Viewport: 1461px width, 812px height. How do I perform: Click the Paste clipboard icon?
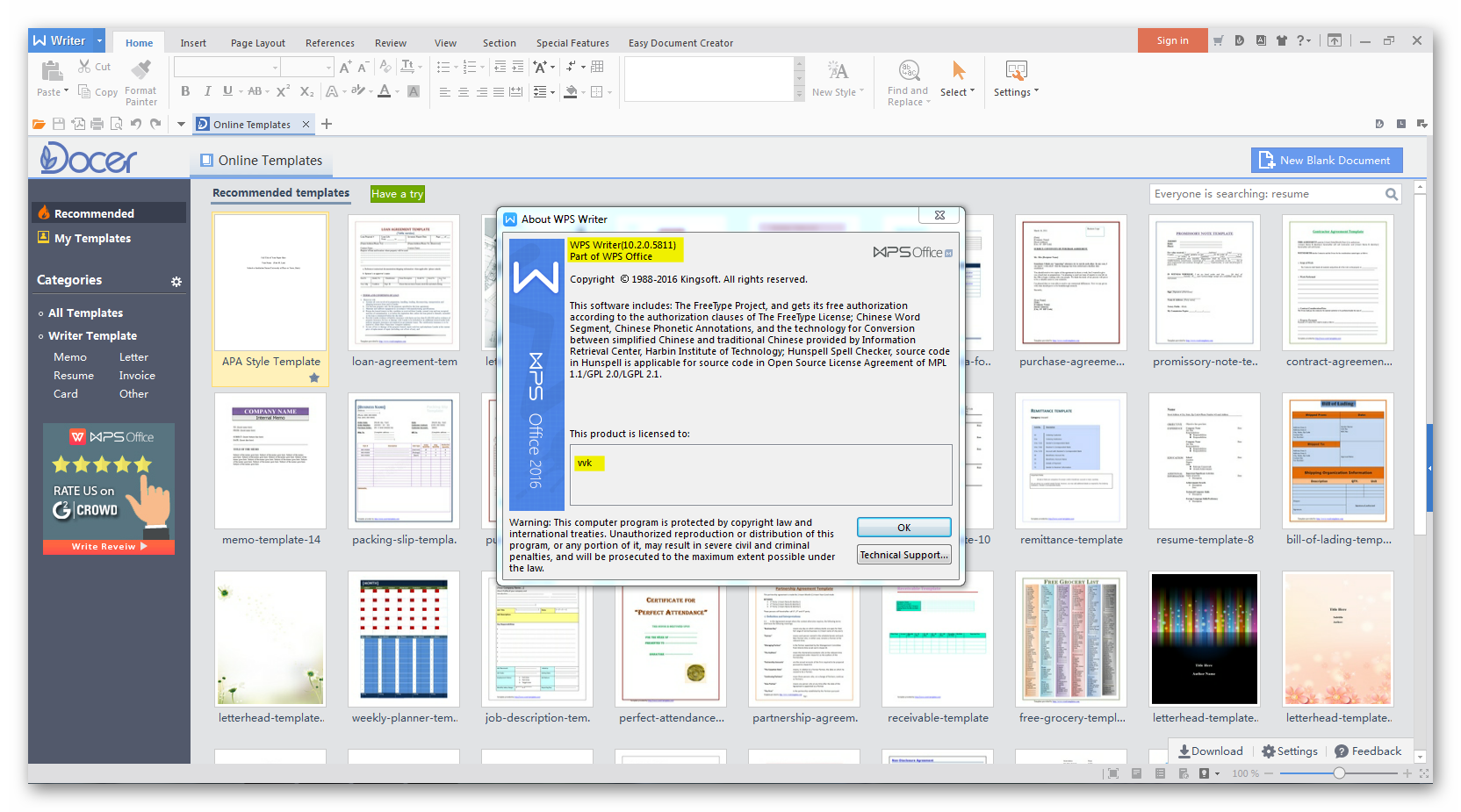tap(52, 71)
